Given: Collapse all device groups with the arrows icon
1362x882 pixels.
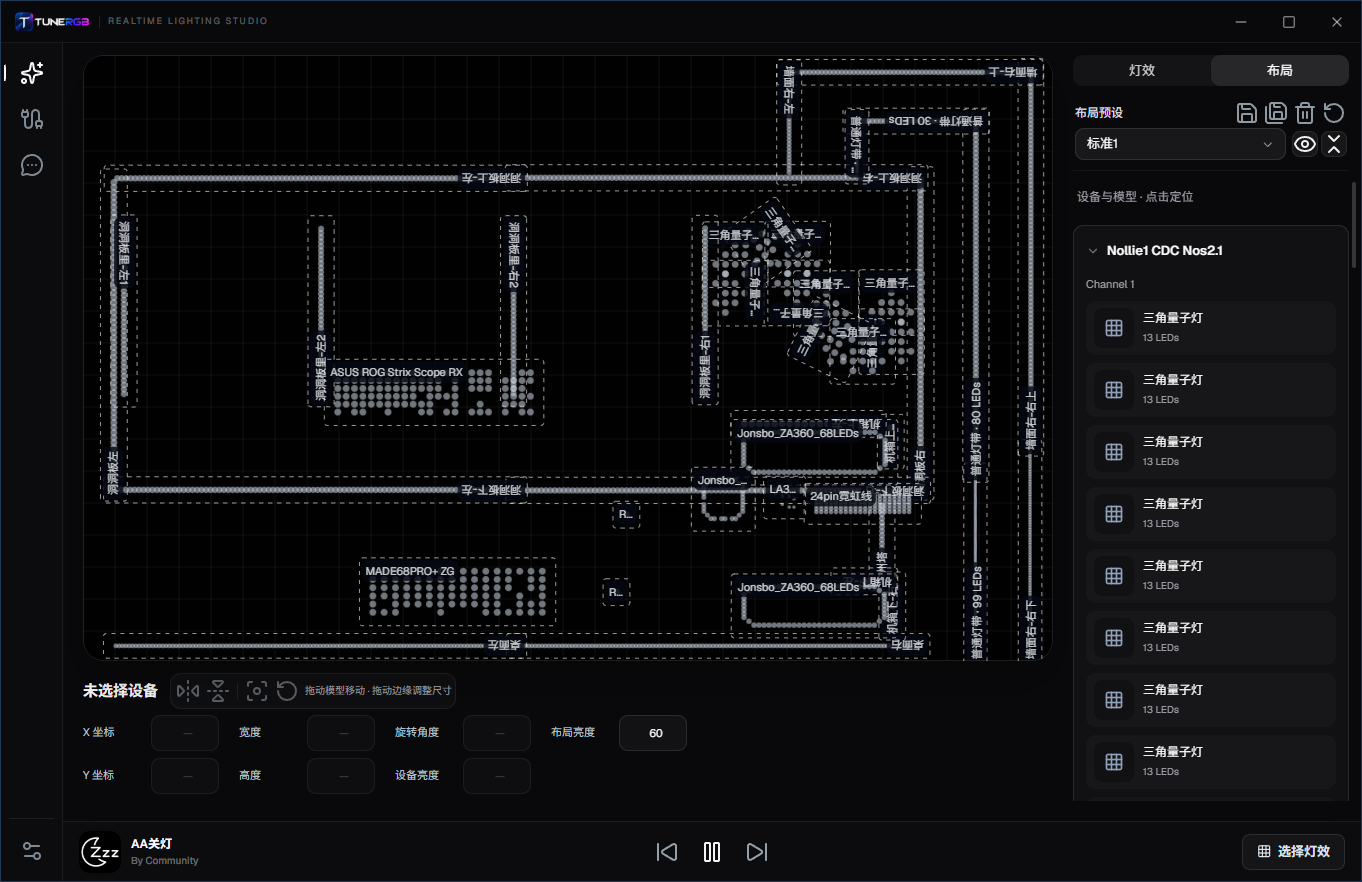Looking at the screenshot, I should [x=1334, y=144].
